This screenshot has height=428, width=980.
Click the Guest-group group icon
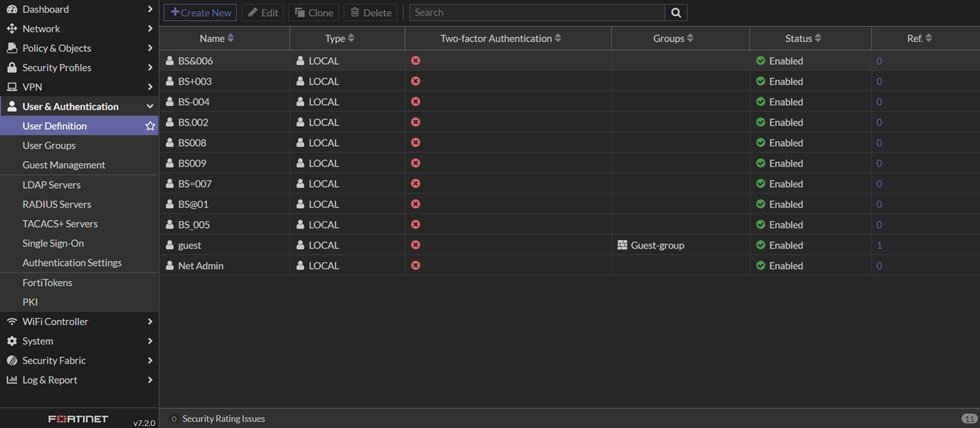[622, 245]
